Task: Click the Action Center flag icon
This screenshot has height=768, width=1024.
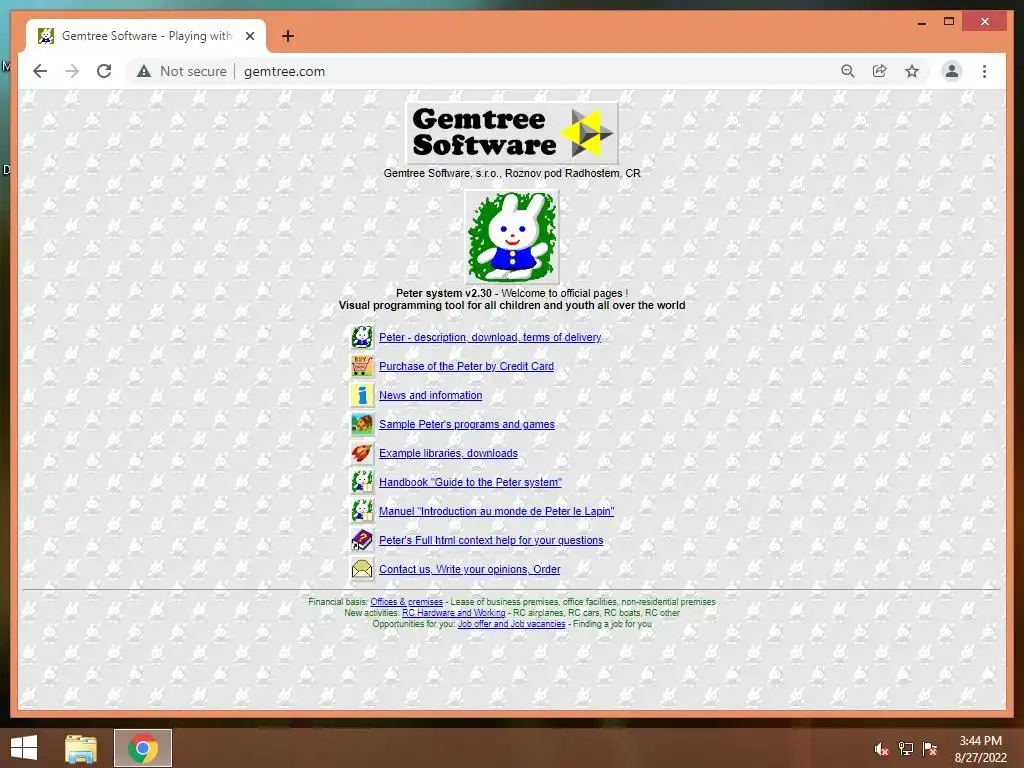Action: pos(930,749)
